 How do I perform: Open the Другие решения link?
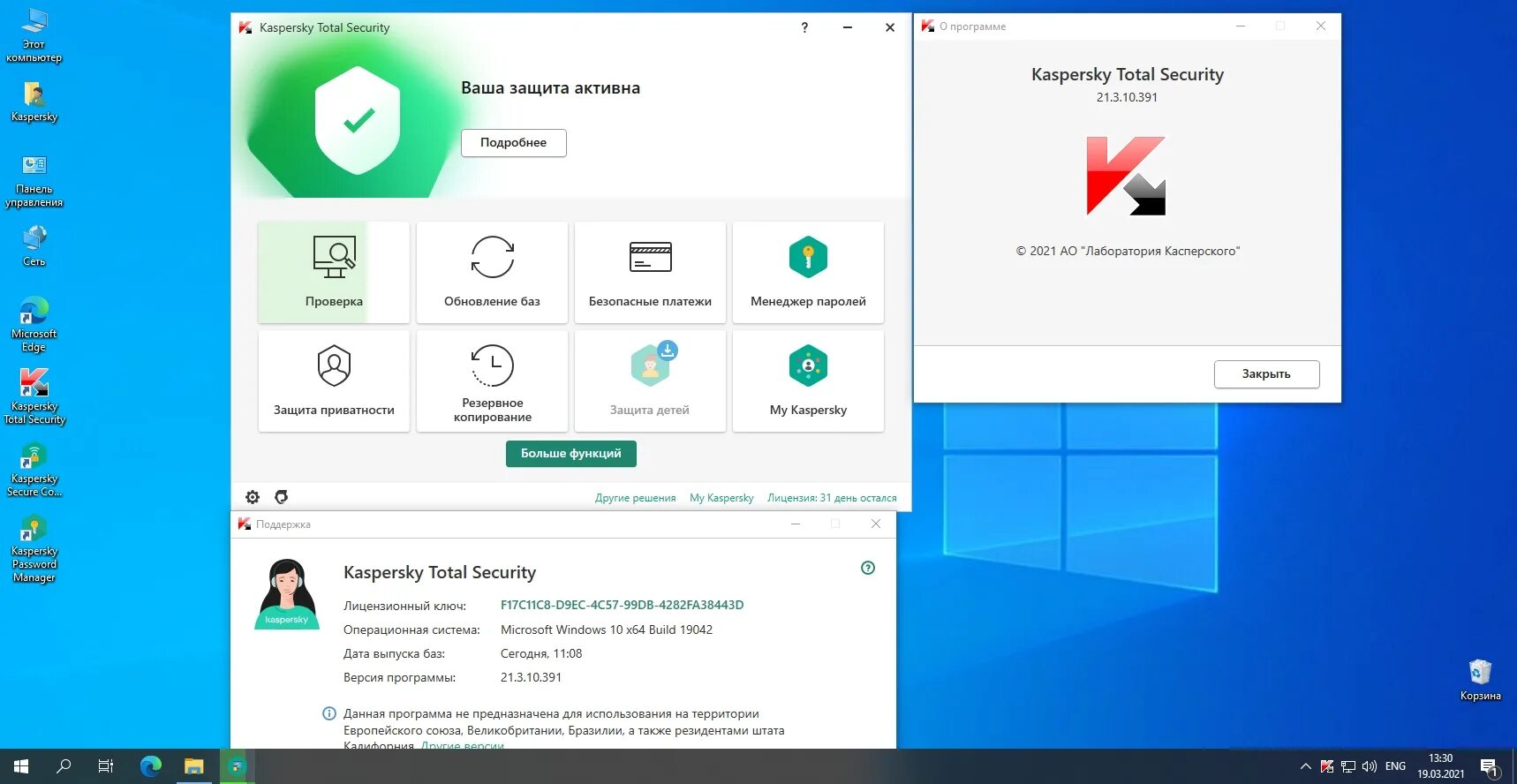tap(635, 498)
